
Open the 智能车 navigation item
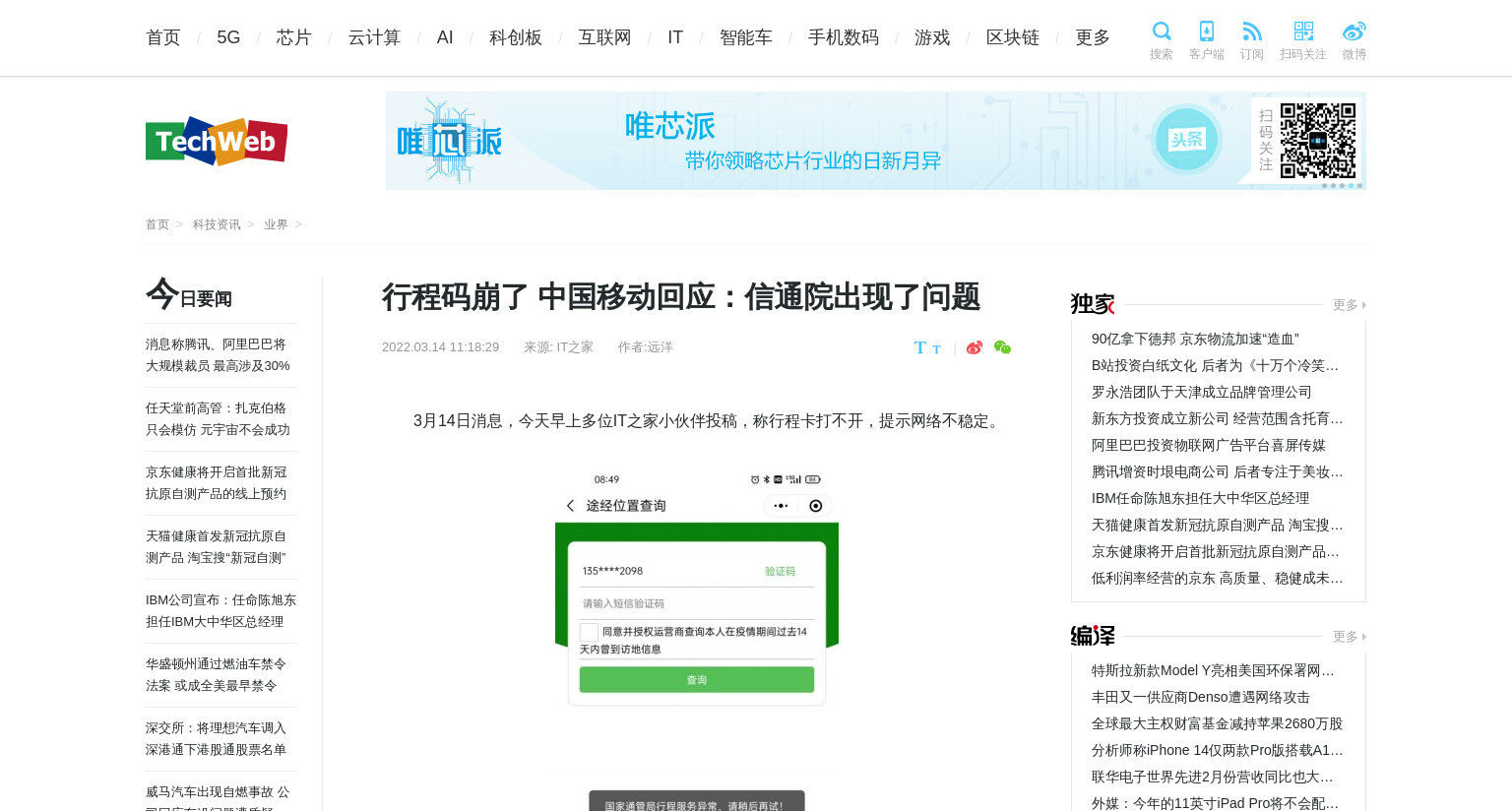[746, 37]
